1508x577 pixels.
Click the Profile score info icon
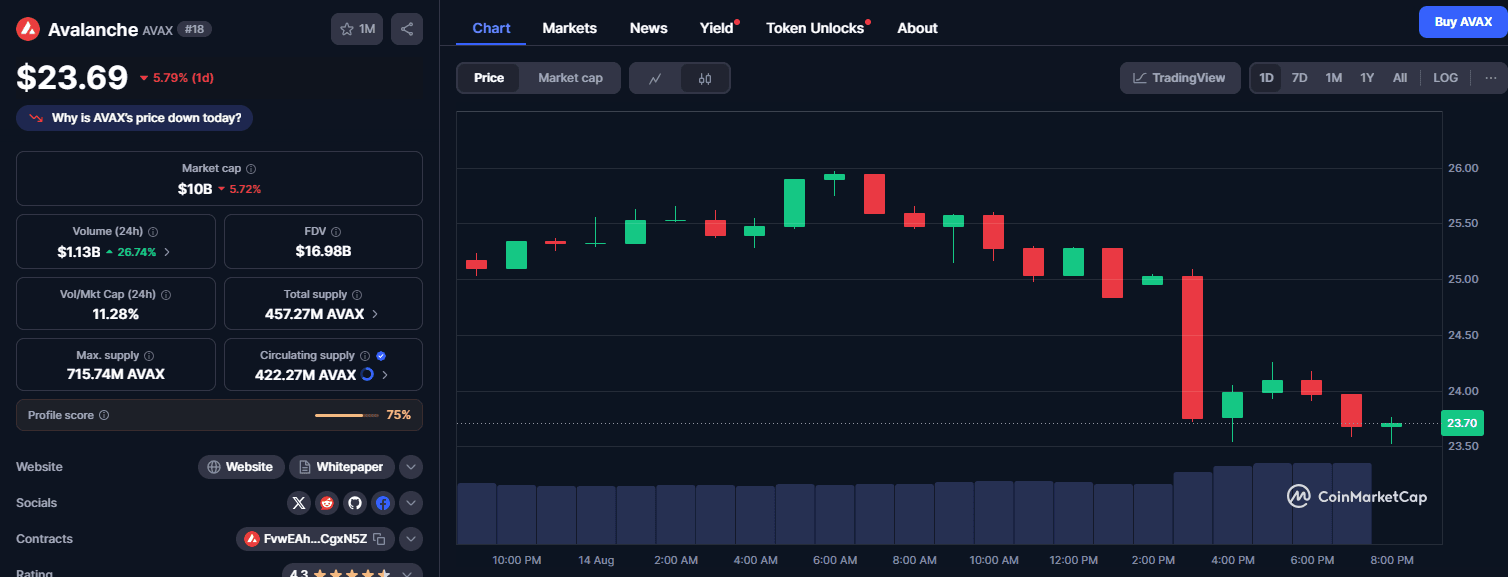[104, 415]
